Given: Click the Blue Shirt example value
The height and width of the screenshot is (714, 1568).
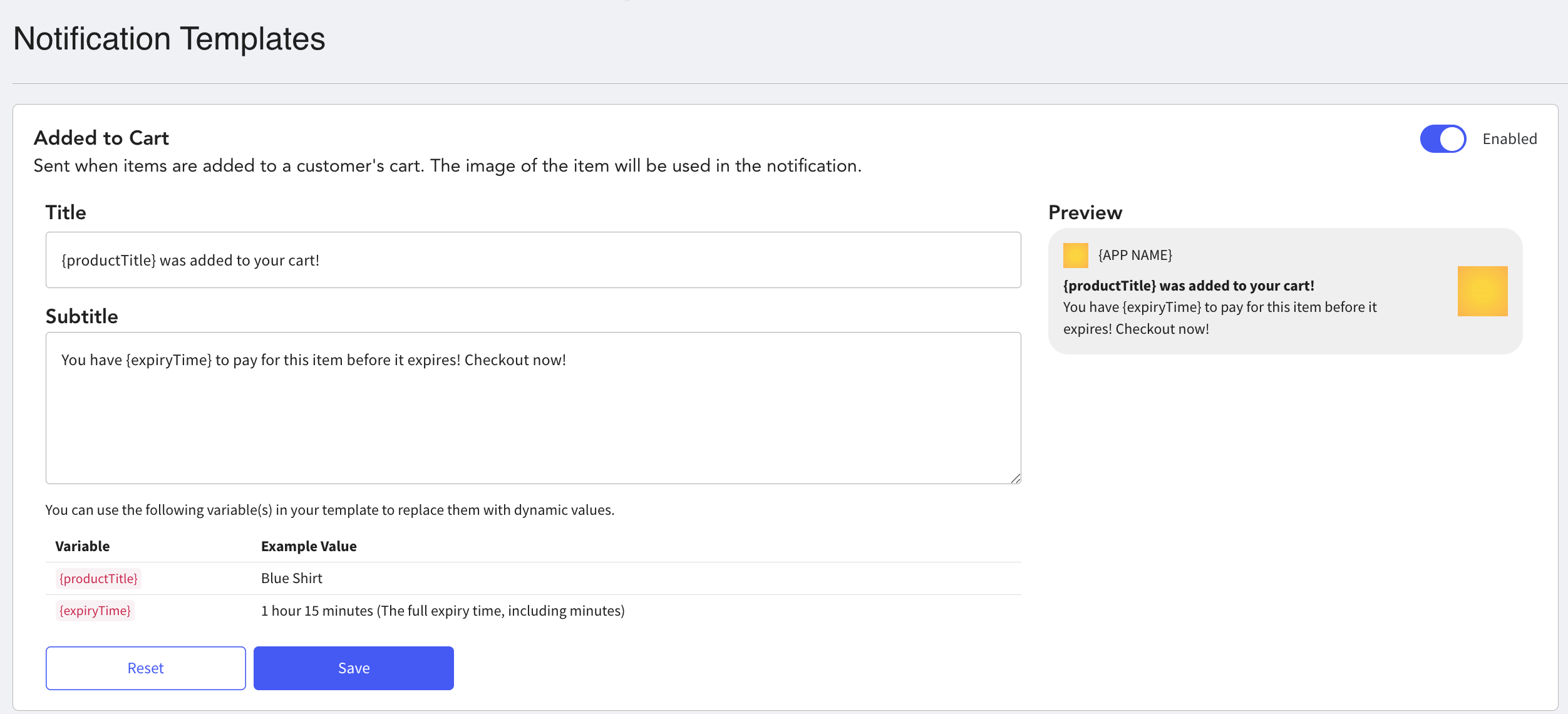Looking at the screenshot, I should tap(291, 578).
